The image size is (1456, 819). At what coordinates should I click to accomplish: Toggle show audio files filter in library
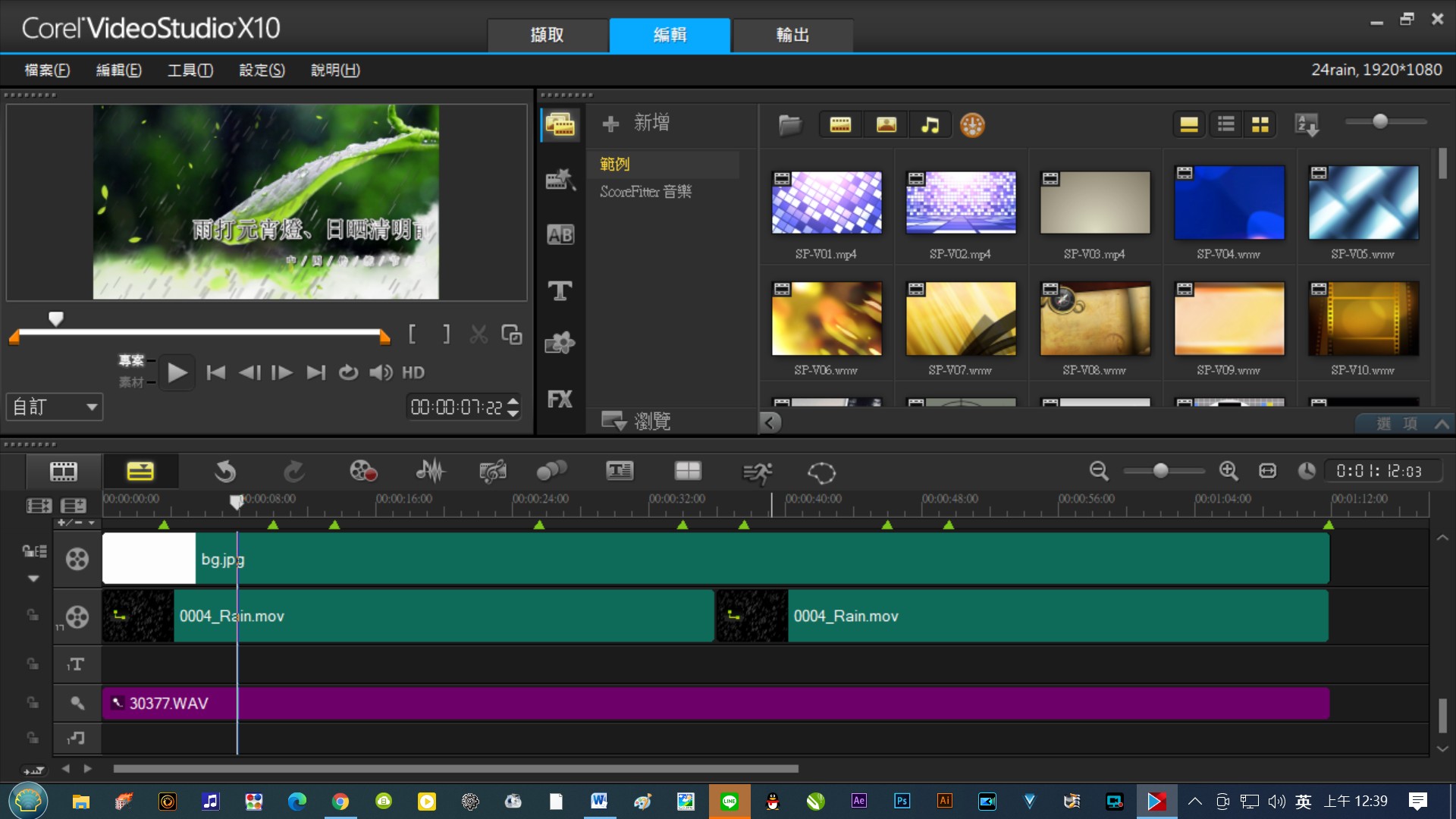tap(930, 124)
